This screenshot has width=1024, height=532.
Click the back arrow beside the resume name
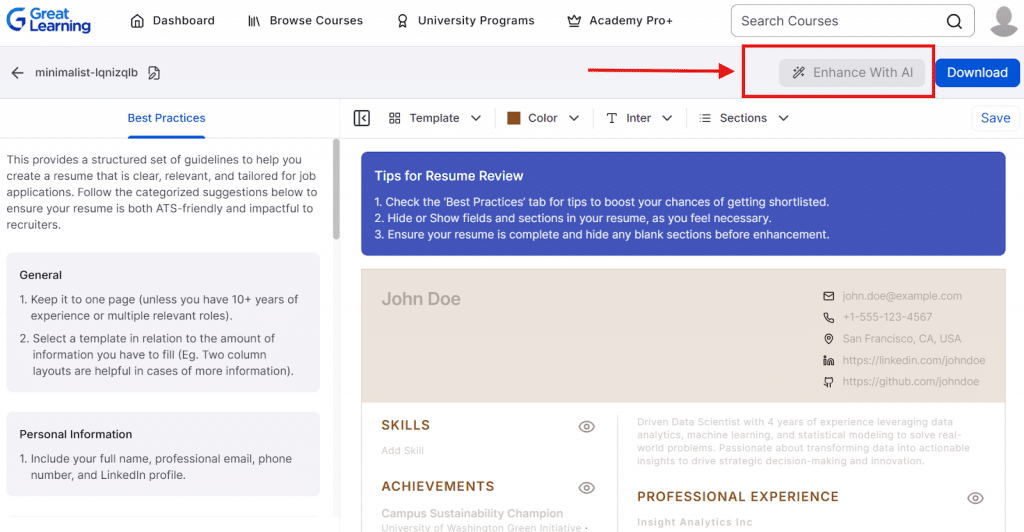click(x=17, y=73)
